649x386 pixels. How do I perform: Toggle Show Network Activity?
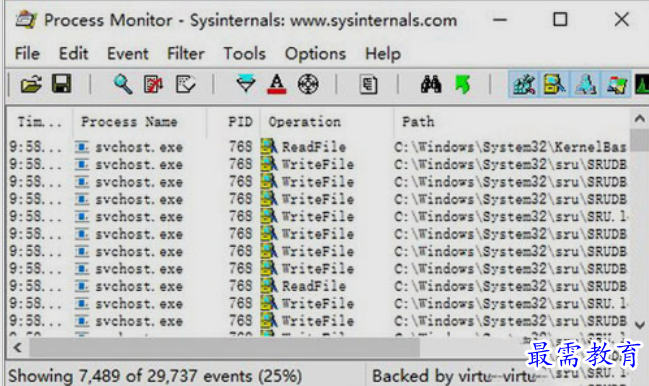tap(585, 84)
